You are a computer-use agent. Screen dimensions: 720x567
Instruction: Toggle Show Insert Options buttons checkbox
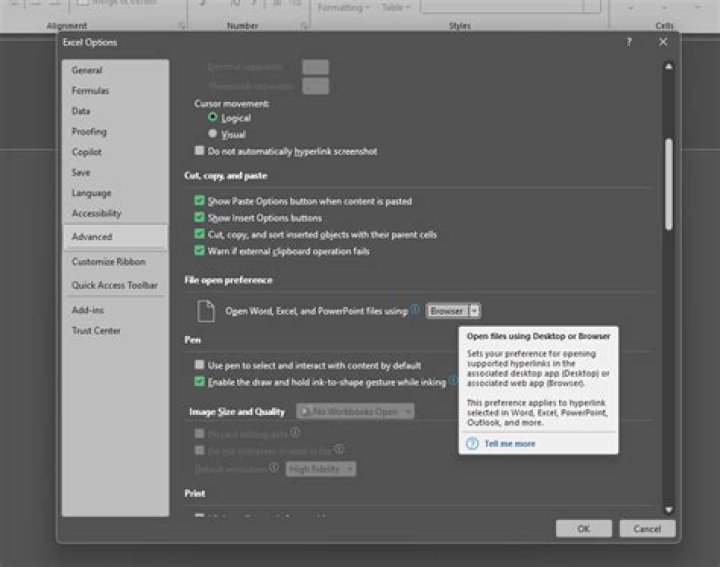pos(199,217)
